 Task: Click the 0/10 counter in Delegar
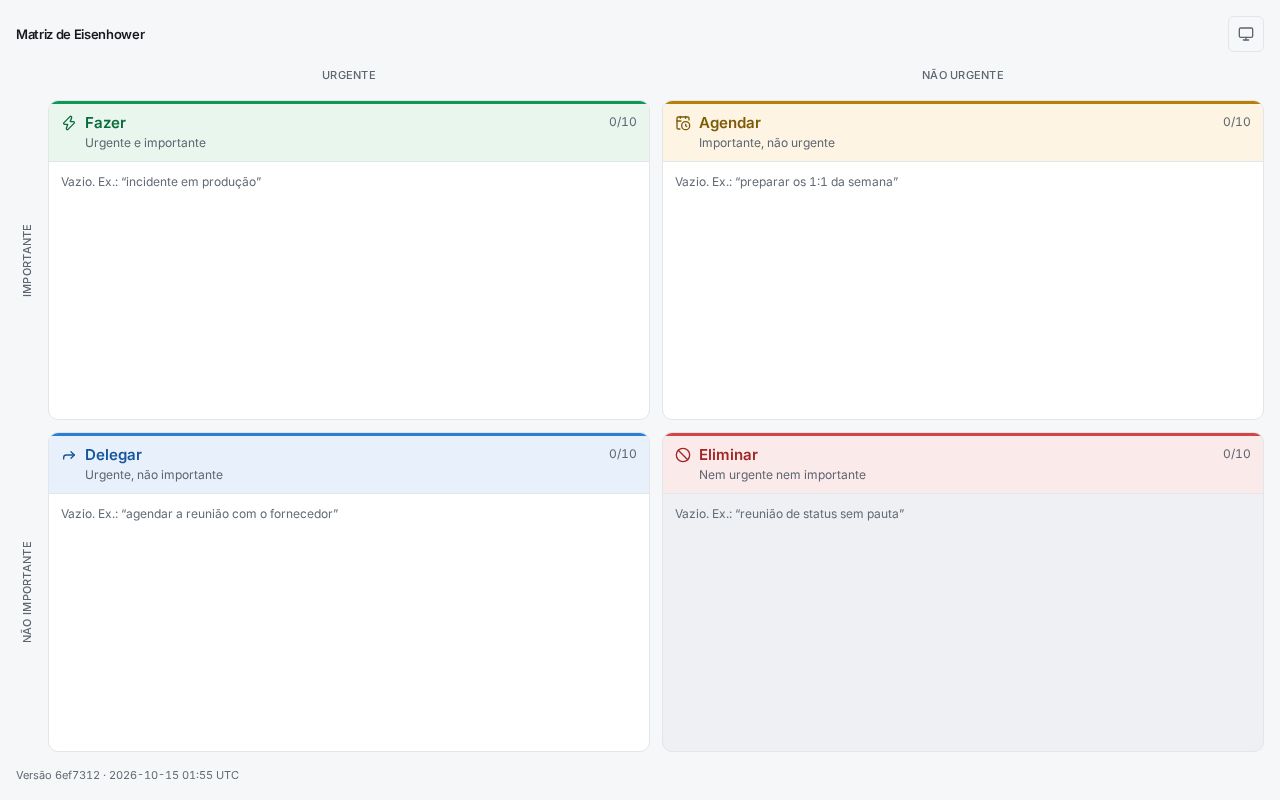[x=623, y=454]
